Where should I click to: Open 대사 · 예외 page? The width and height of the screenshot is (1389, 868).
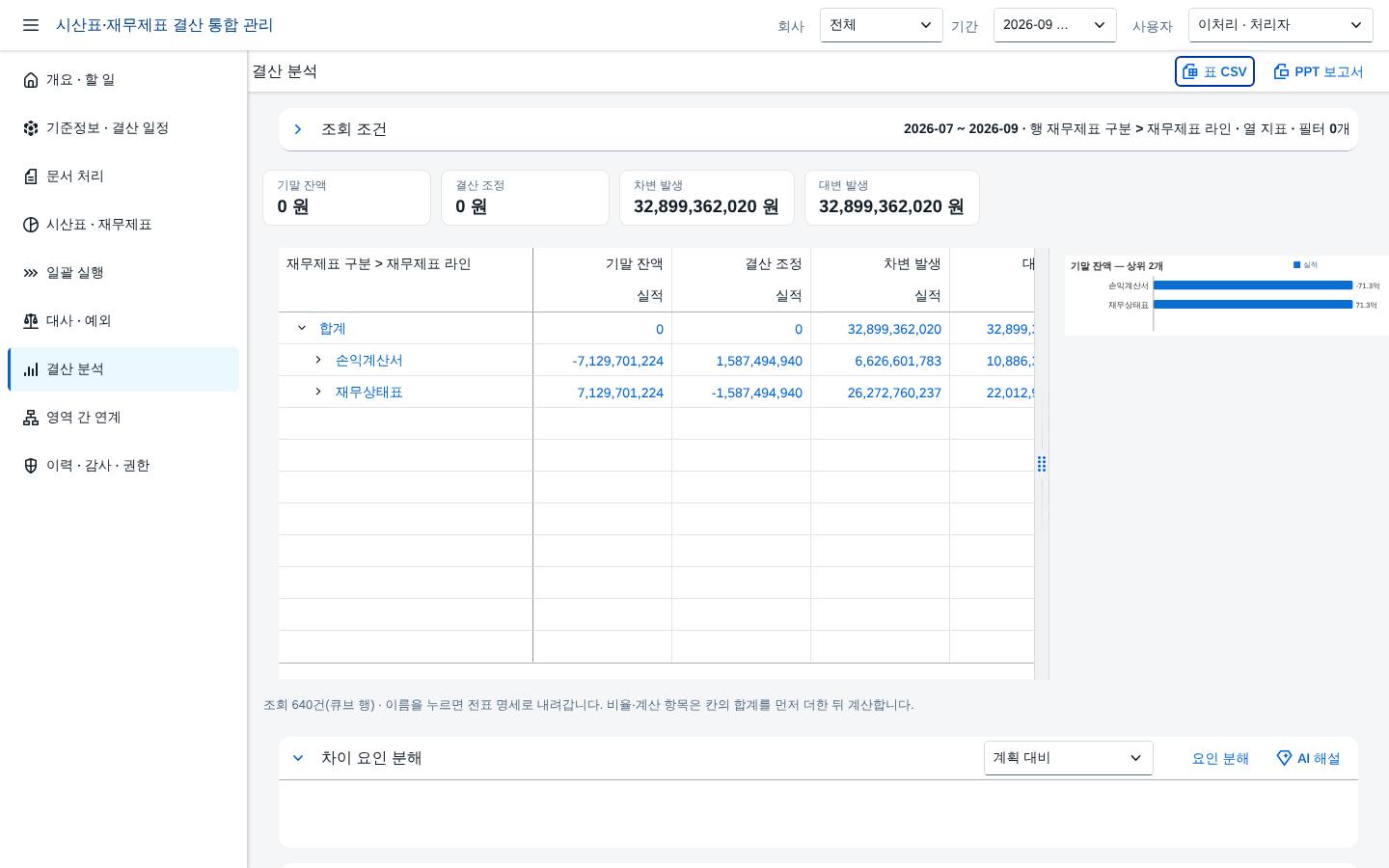coord(123,321)
